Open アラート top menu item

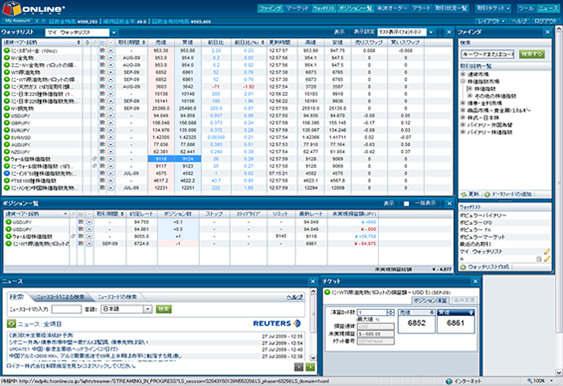[x=421, y=8]
